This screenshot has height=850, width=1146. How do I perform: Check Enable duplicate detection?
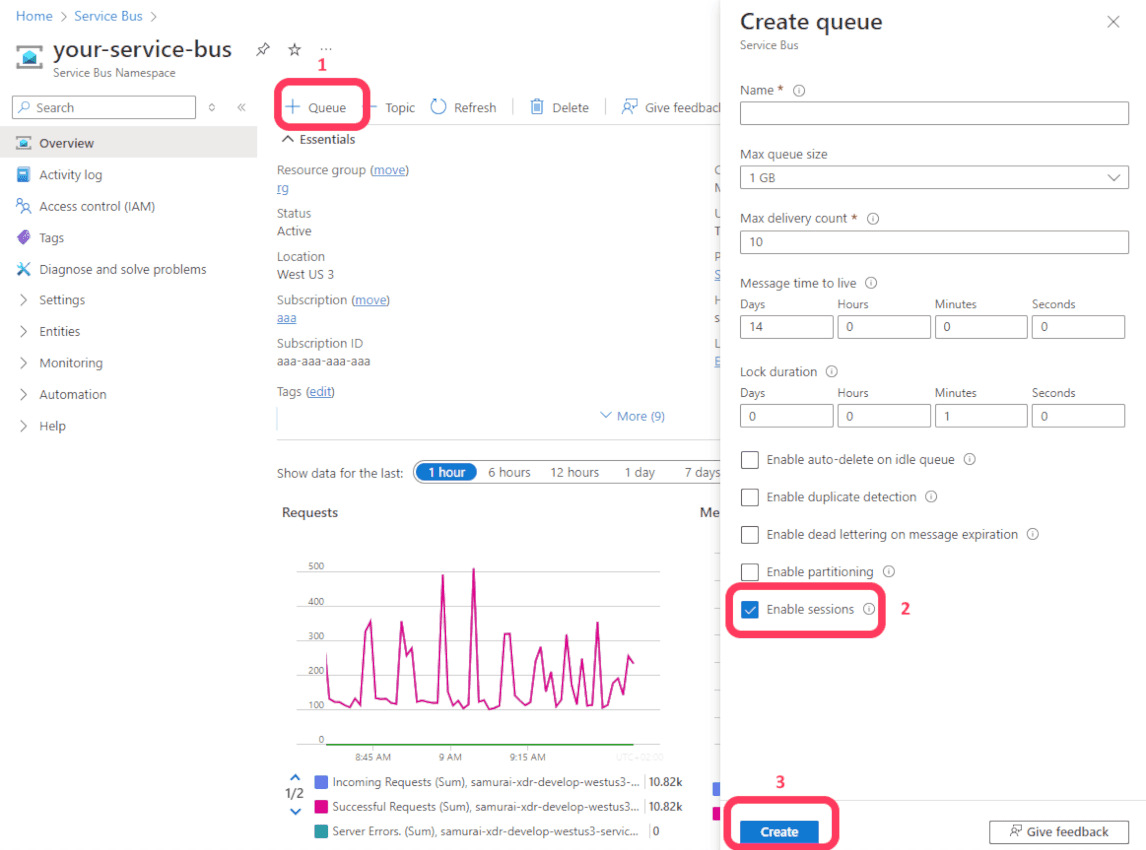(749, 497)
